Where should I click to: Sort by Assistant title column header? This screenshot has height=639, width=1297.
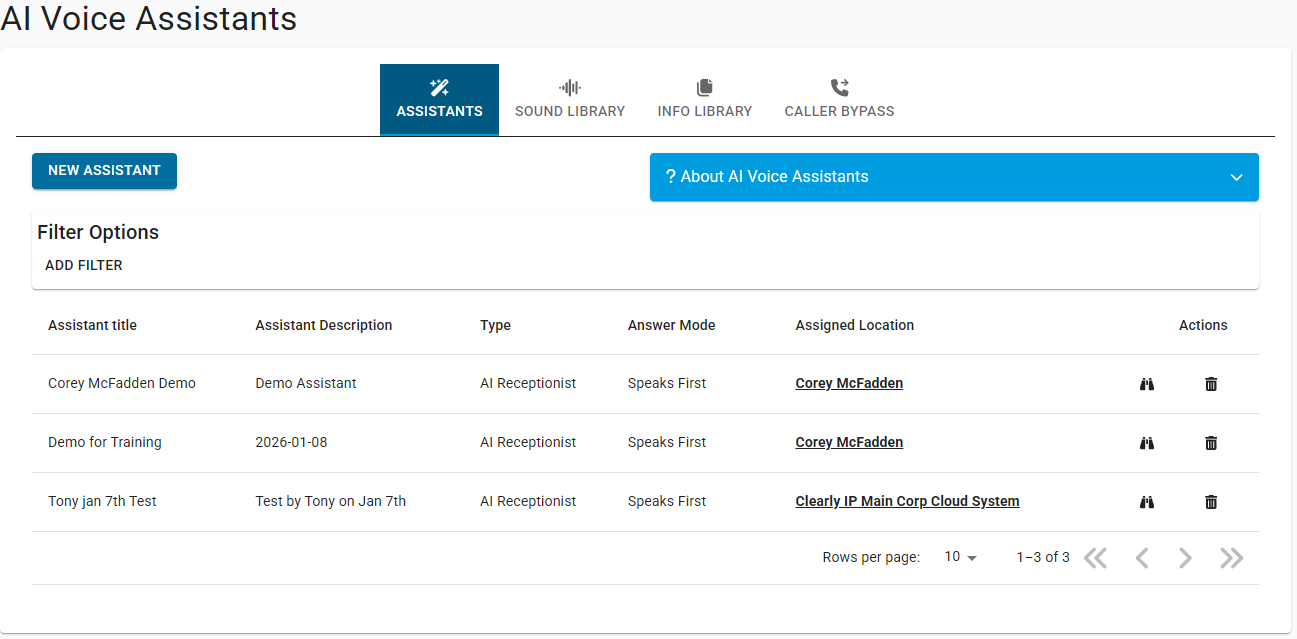tap(92, 325)
